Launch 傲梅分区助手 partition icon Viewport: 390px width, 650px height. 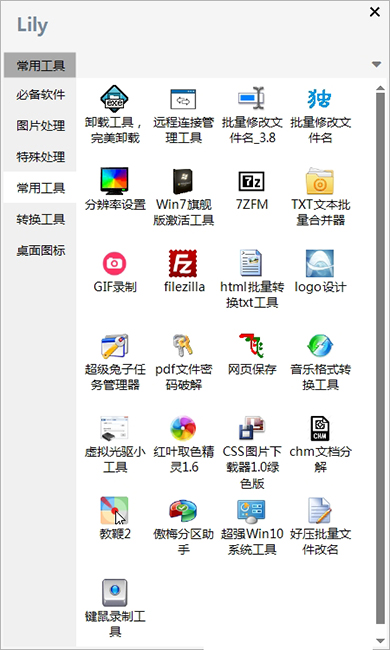point(183,511)
